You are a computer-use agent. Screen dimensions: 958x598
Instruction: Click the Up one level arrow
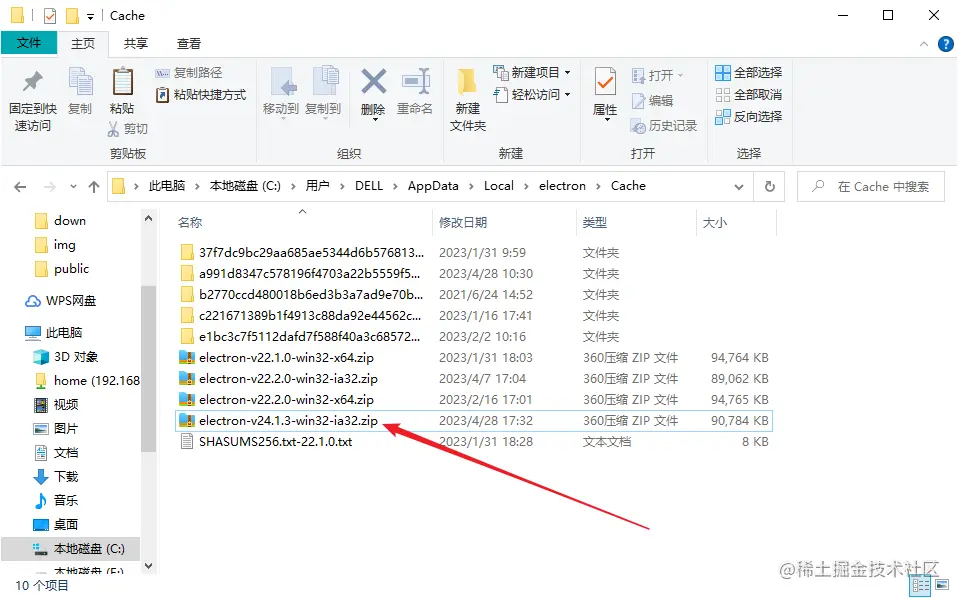(93, 187)
